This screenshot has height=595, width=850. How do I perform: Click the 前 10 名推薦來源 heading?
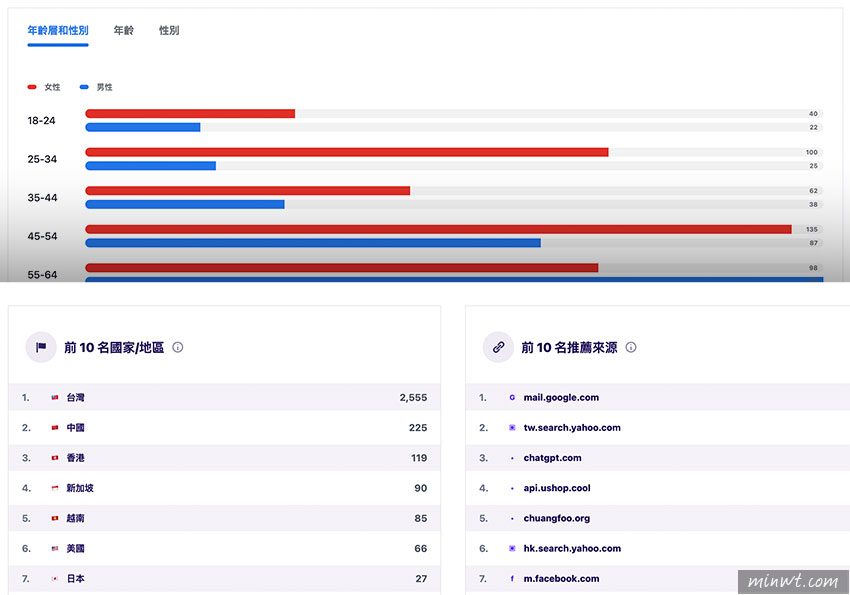569,347
